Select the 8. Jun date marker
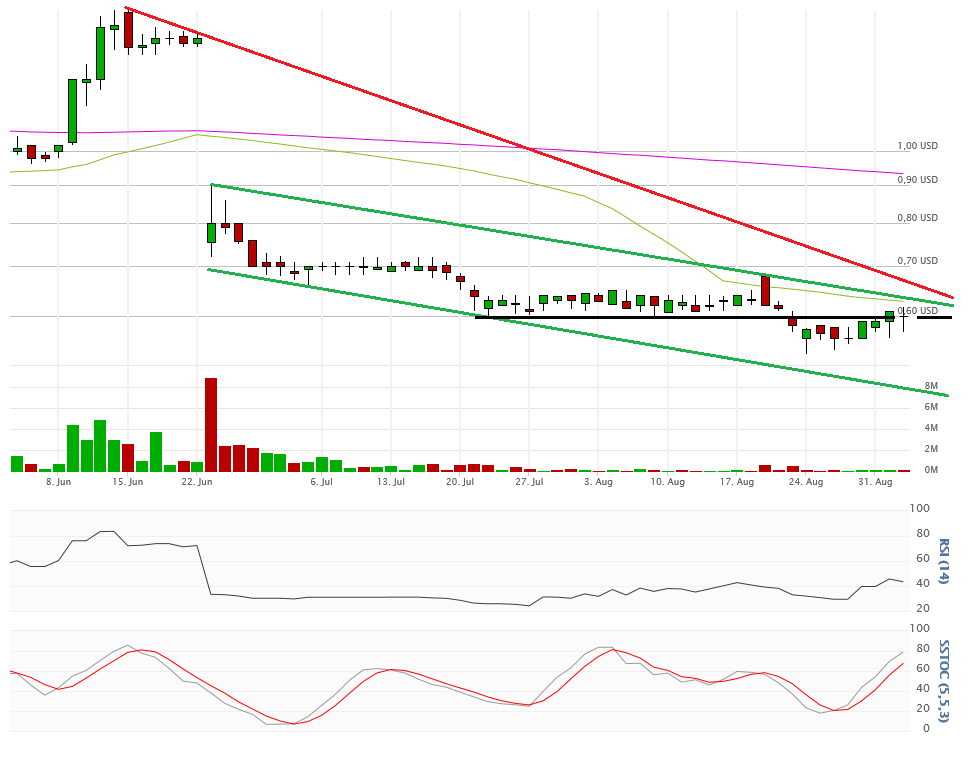The image size is (968, 765). click(58, 482)
